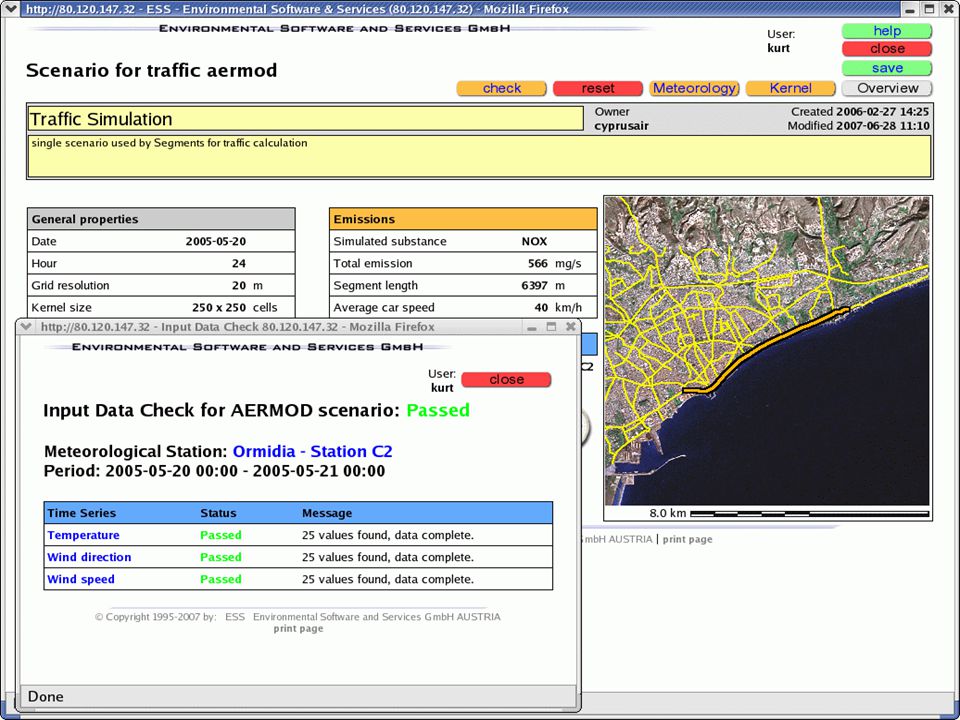960x720 pixels.
Task: Click the General properties header
Action: (x=161, y=219)
